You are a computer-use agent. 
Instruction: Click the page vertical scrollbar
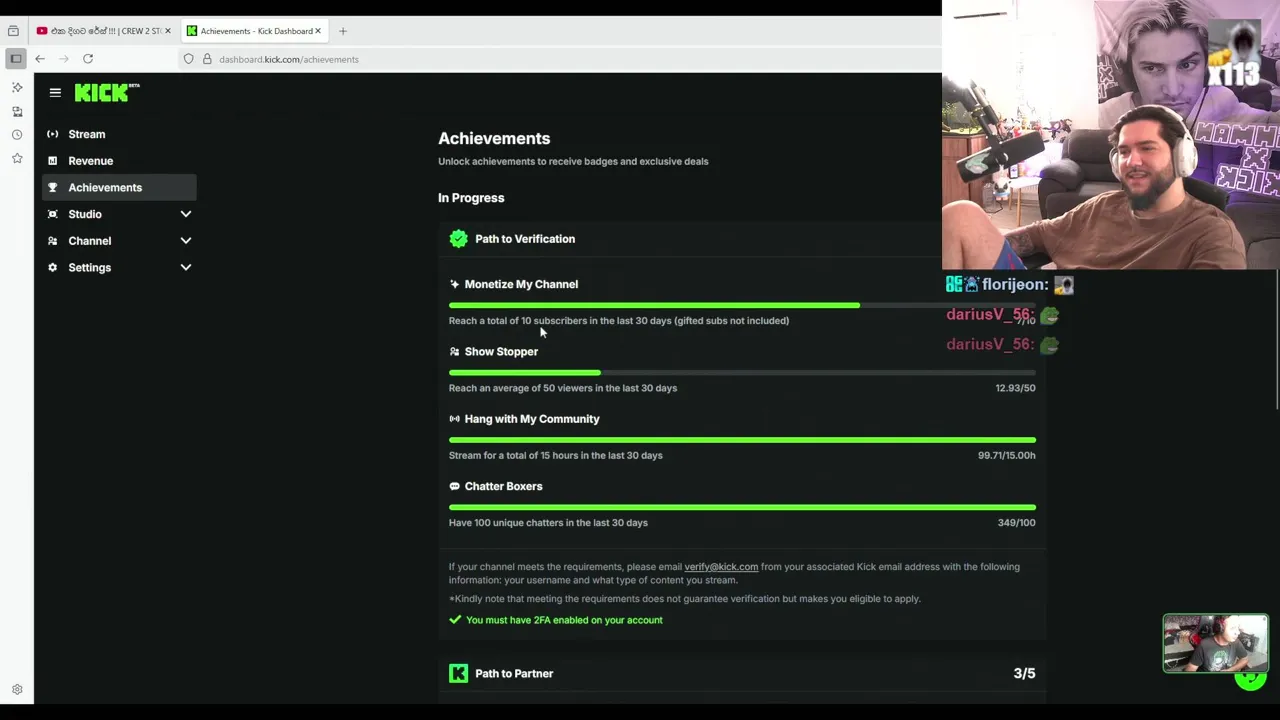[x=1276, y=340]
